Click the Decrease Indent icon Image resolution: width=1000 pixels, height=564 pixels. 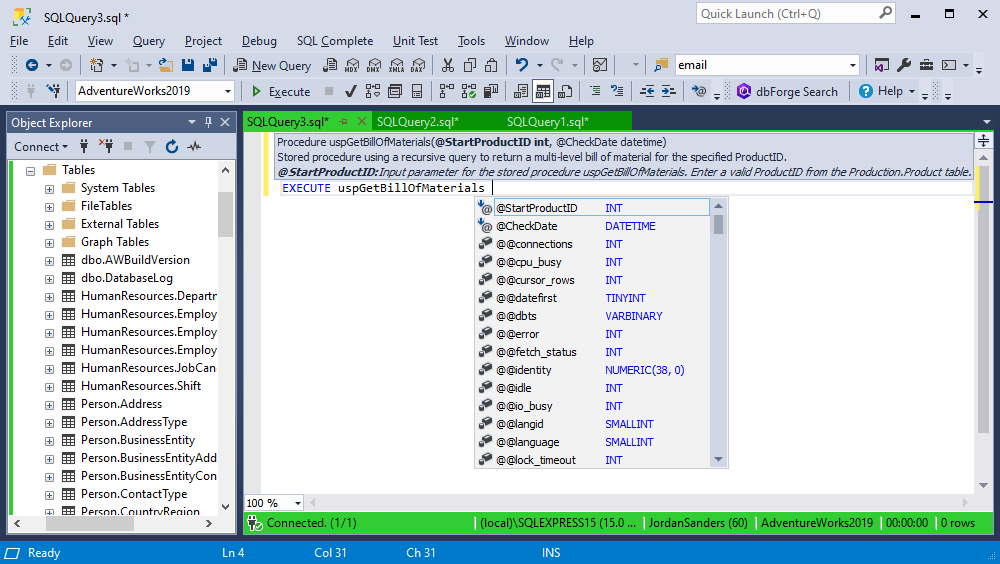point(647,91)
